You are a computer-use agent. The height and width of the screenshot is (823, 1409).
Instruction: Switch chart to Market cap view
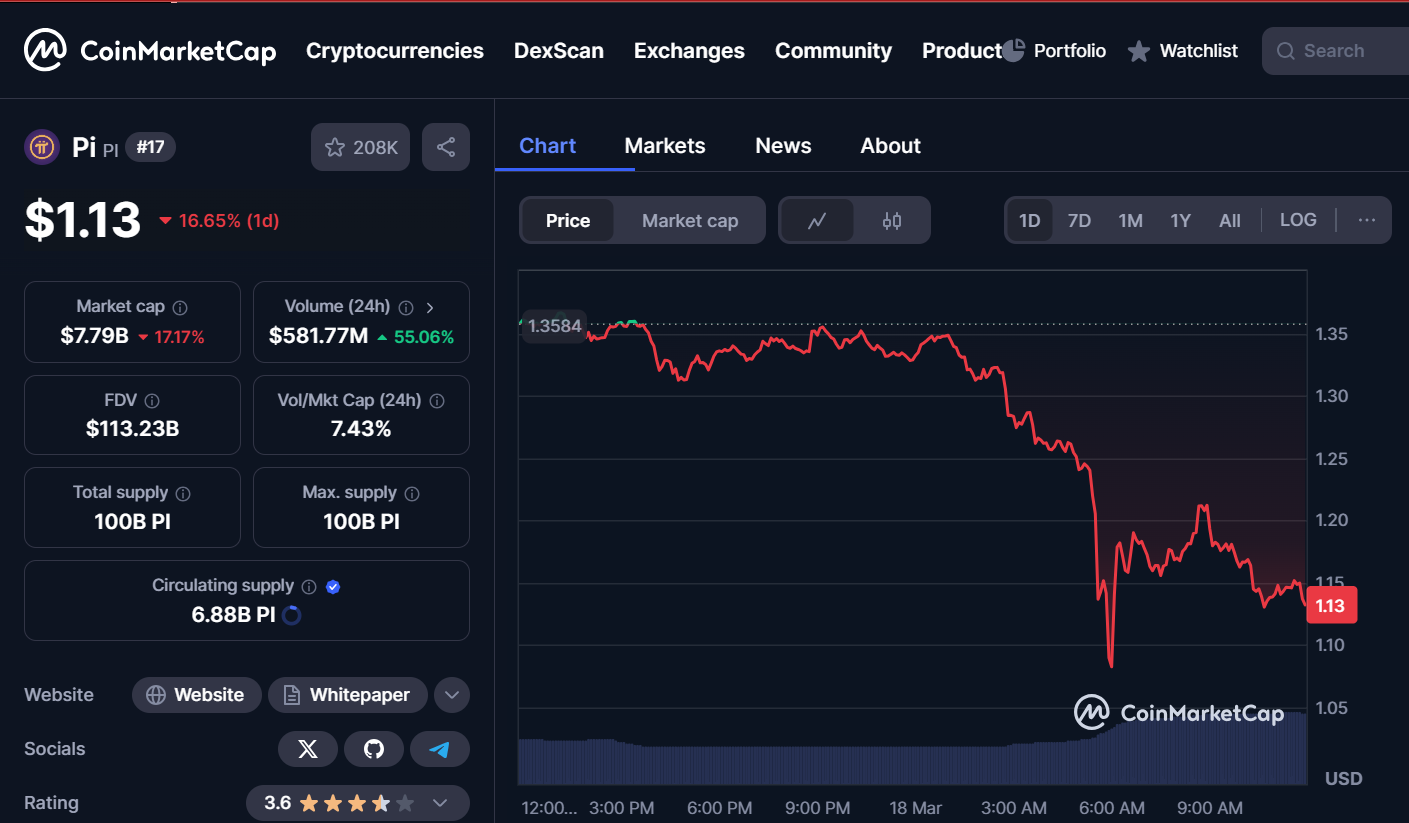[x=690, y=220]
